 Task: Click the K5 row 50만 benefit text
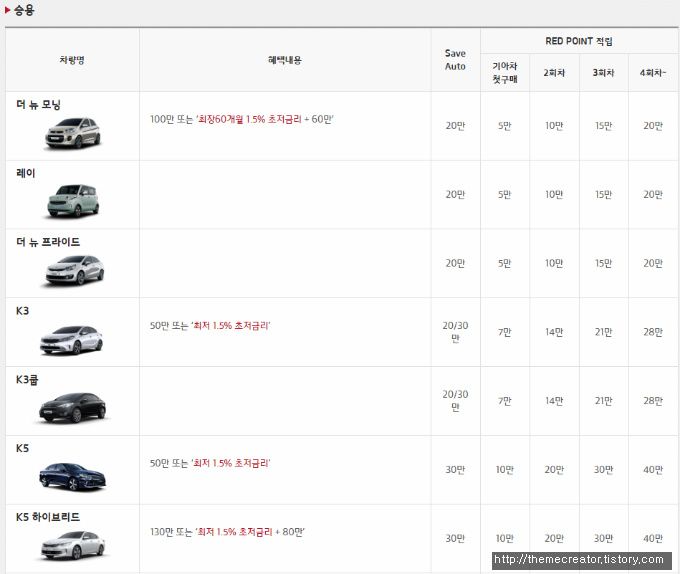click(210, 463)
